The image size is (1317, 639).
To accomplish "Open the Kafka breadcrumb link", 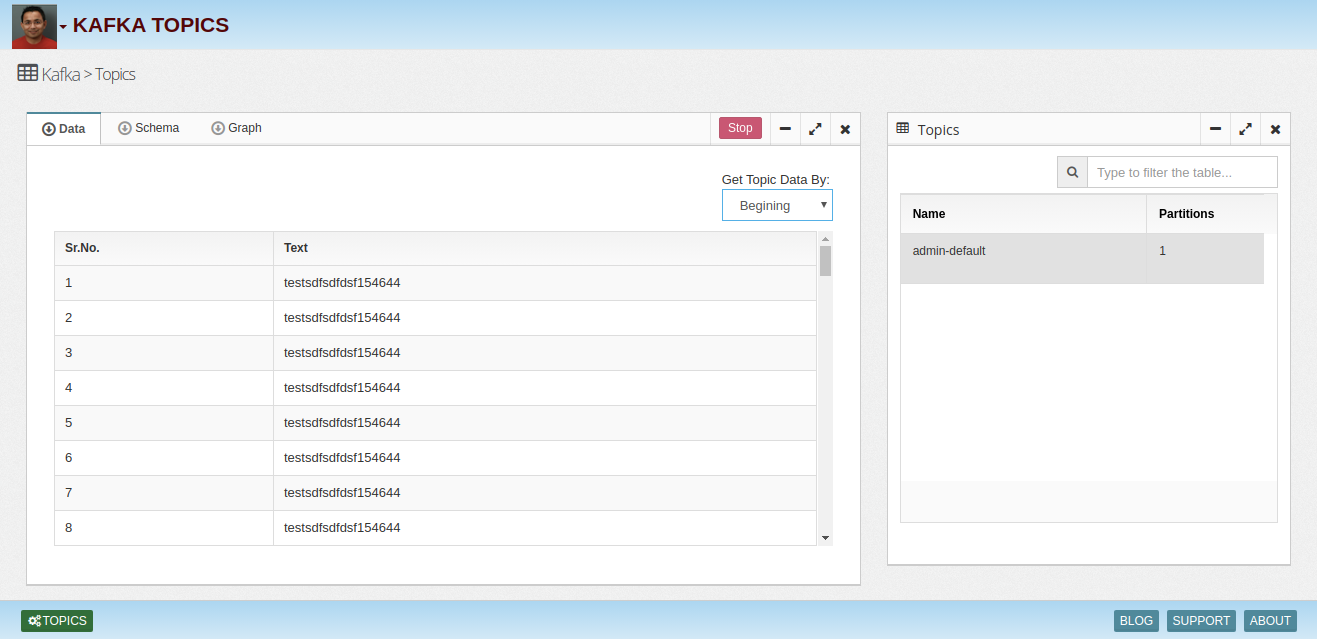I will pos(60,74).
